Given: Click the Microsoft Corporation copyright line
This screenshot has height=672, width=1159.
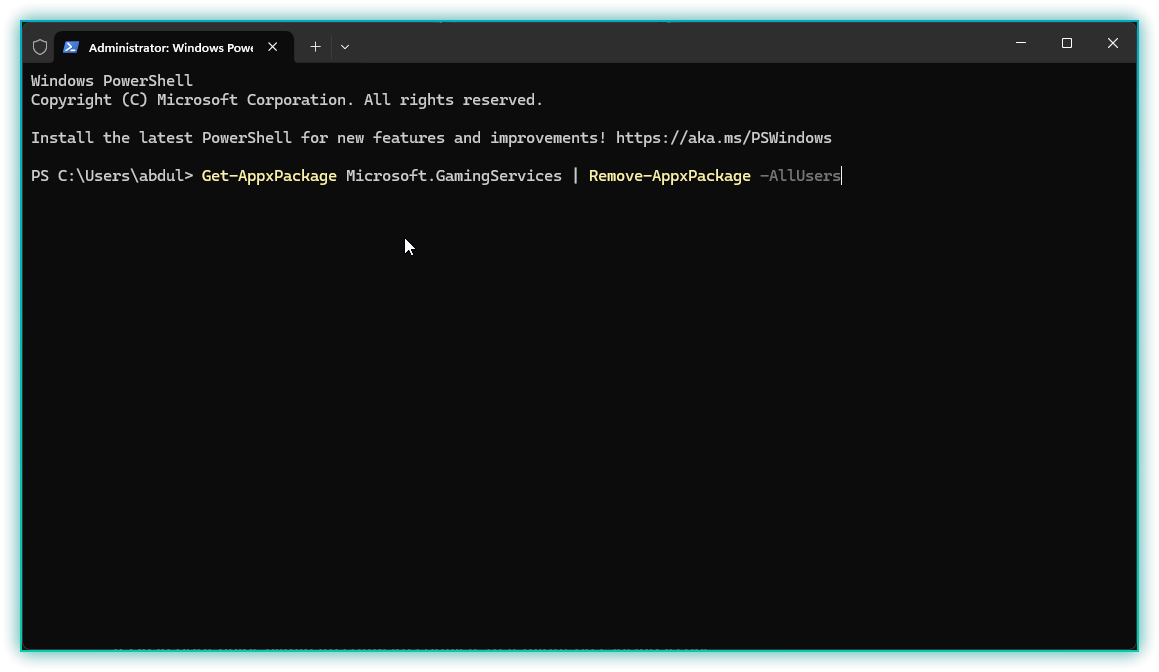Looking at the screenshot, I should (x=286, y=100).
